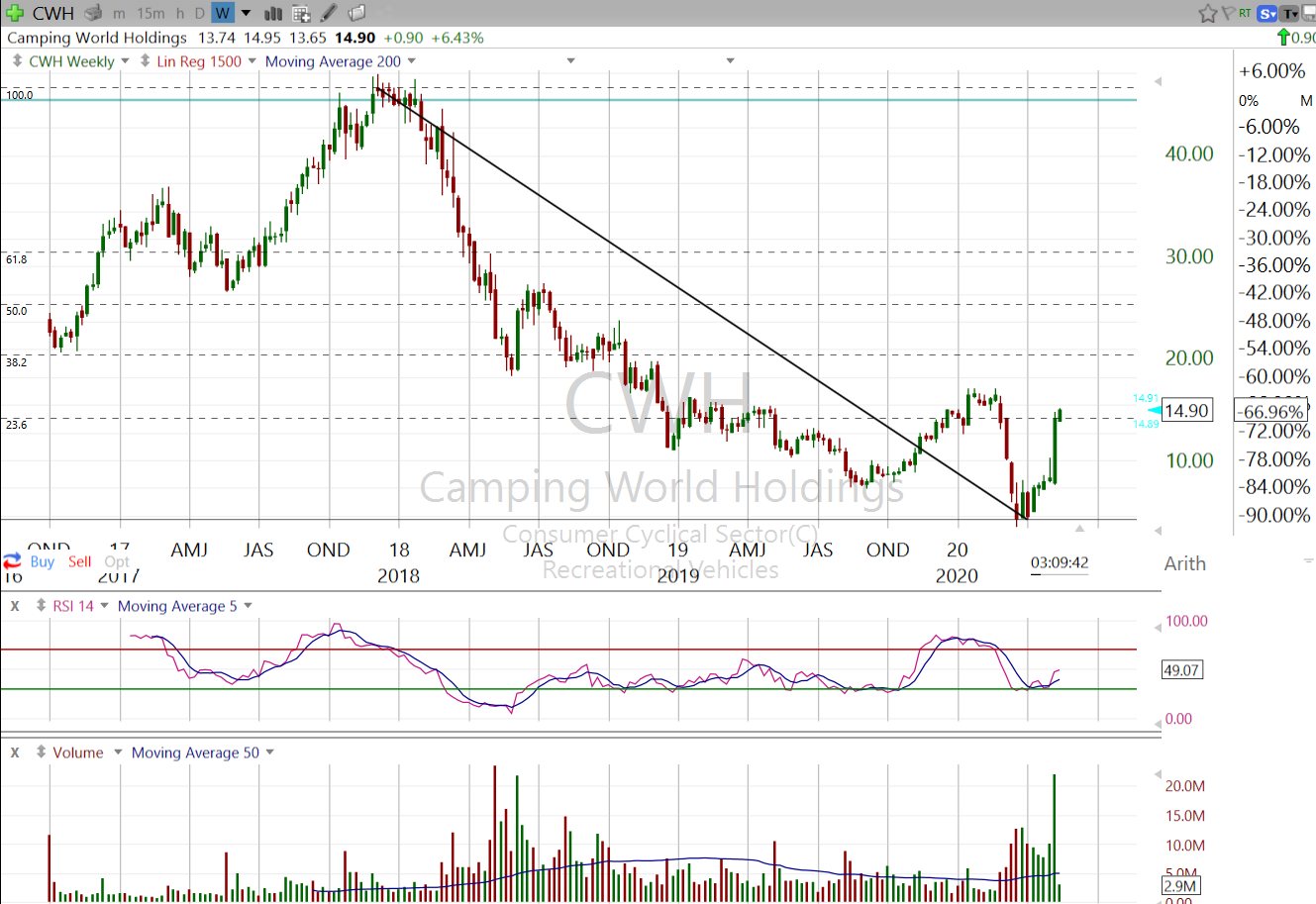This screenshot has width=1316, height=904.
Task: Click the 23.6 Fibonacci level label
Action: pyautogui.click(x=17, y=425)
